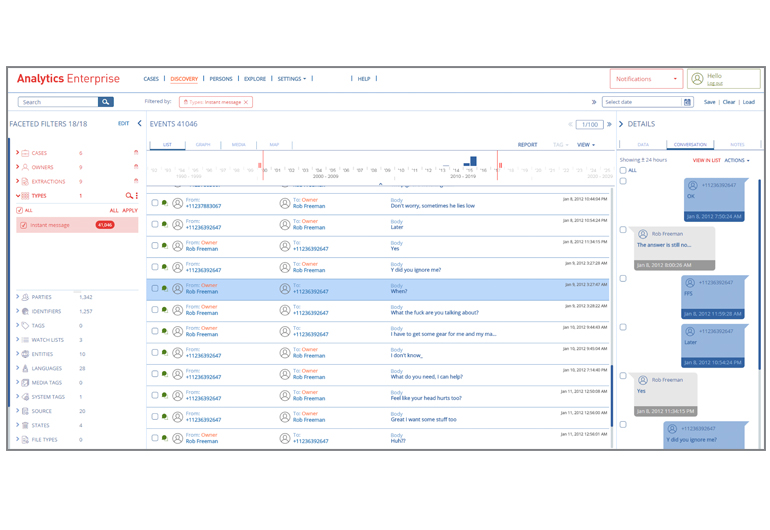Remove the Instant message filter chip
770x530 pixels.
[x=246, y=102]
